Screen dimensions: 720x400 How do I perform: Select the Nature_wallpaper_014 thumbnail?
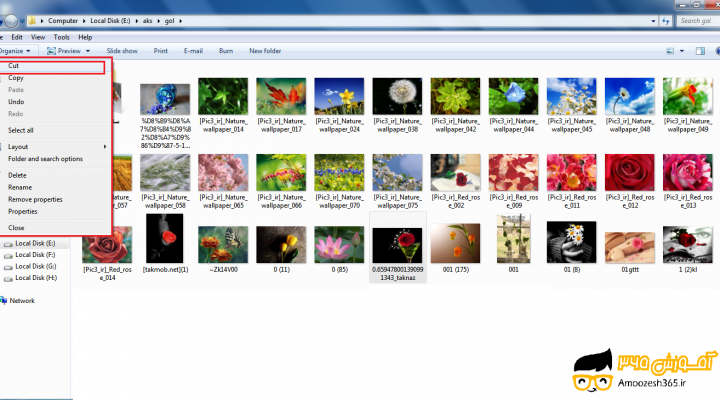[x=223, y=96]
